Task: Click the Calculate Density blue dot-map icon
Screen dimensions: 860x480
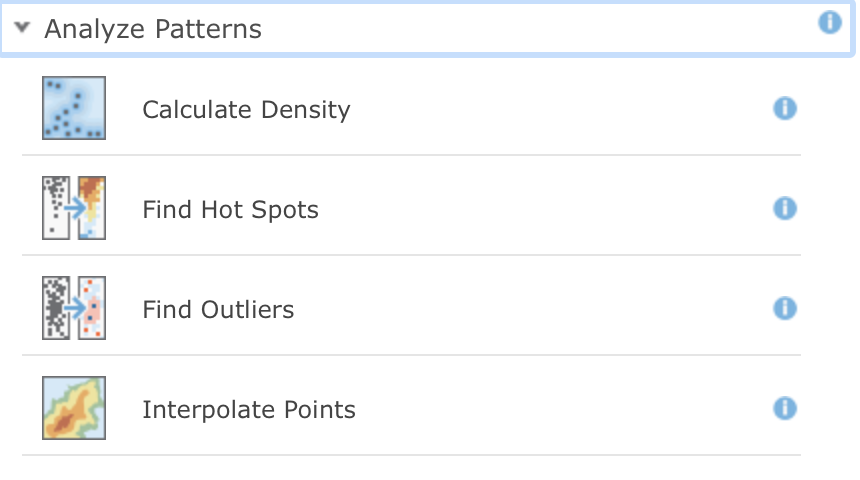Action: point(74,108)
